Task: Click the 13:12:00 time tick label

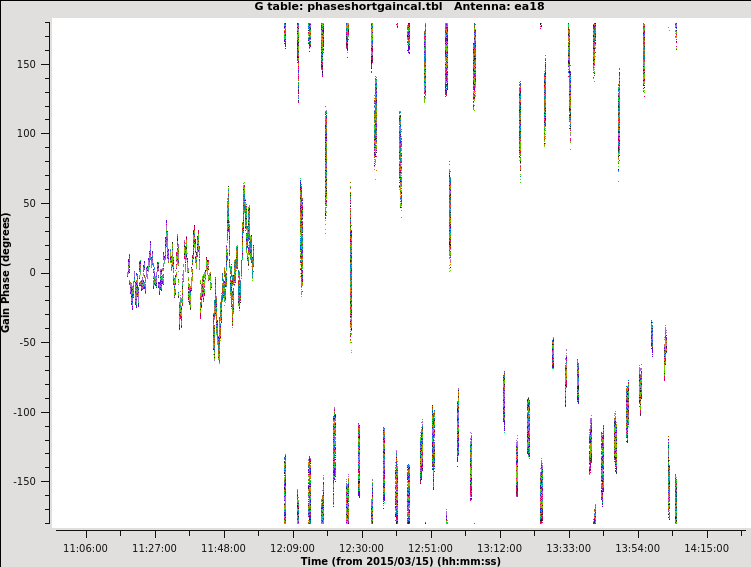Action: pos(499,548)
